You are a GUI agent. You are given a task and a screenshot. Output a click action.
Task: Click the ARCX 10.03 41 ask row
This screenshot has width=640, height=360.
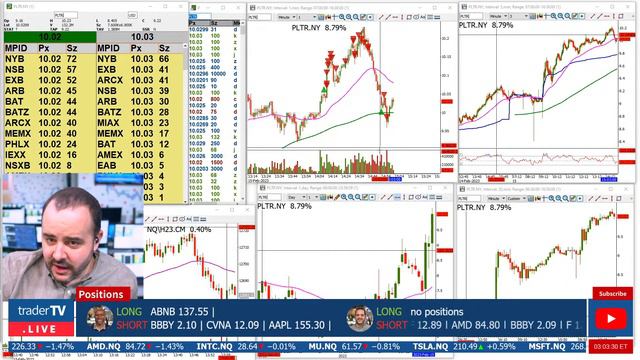(x=140, y=80)
